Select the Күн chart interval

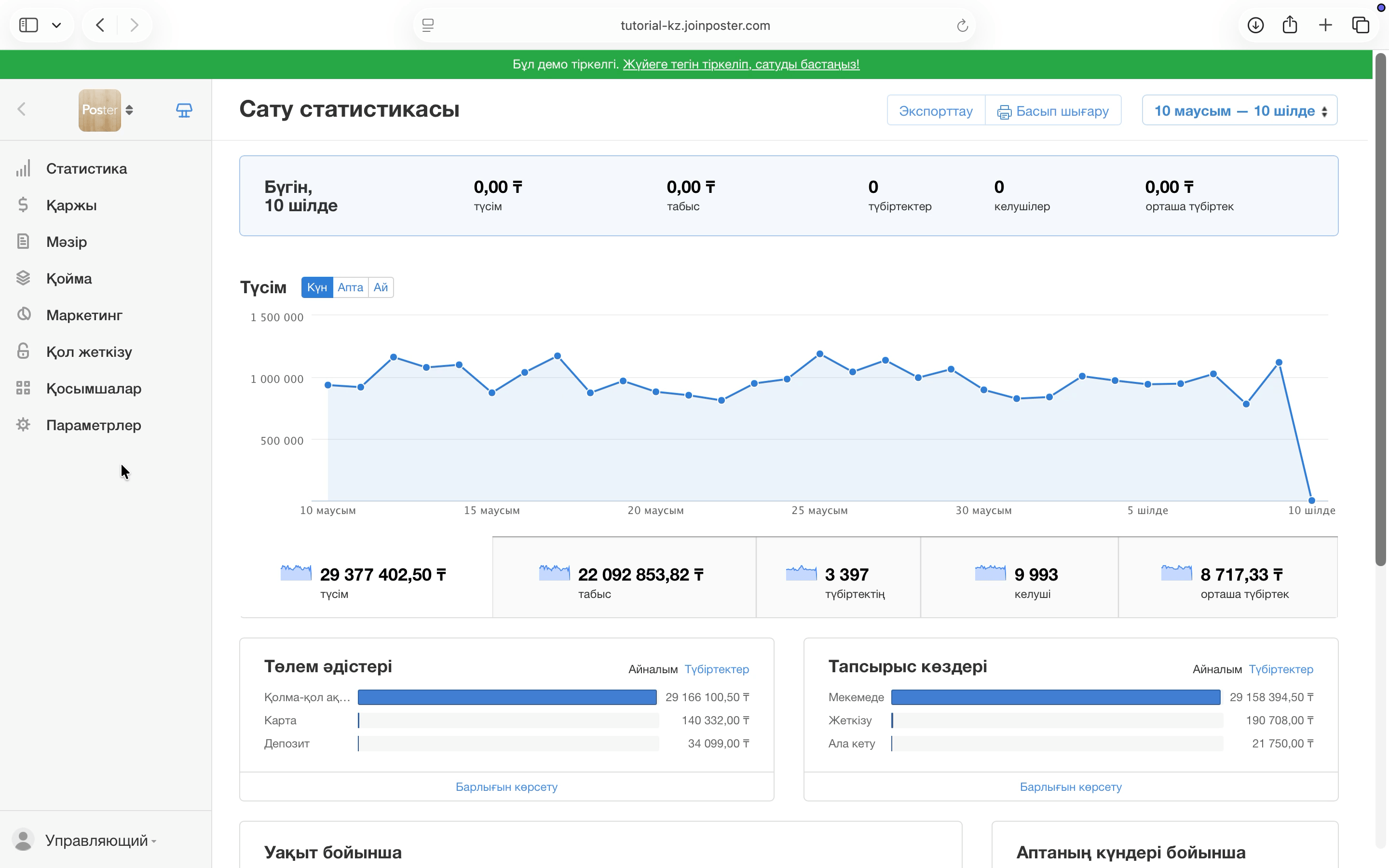click(x=317, y=287)
